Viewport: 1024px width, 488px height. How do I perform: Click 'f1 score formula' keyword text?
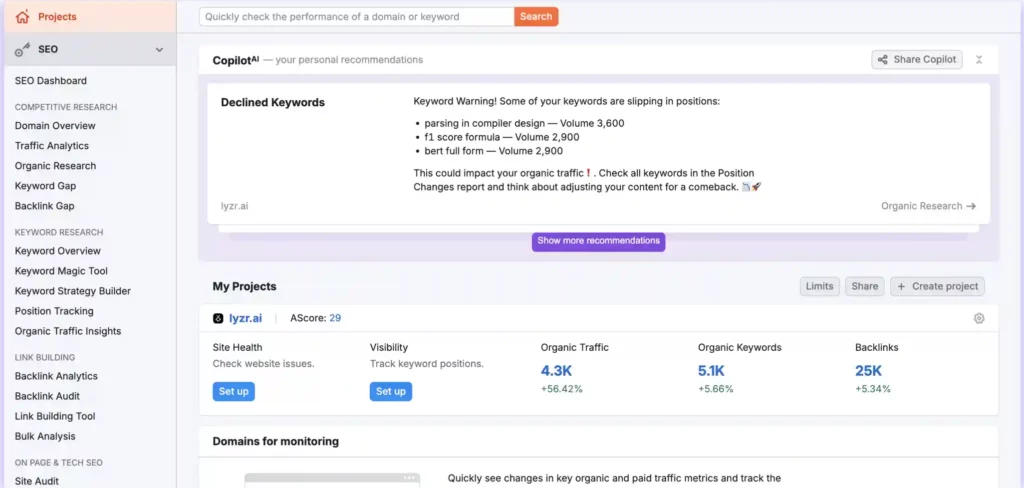pos(462,137)
